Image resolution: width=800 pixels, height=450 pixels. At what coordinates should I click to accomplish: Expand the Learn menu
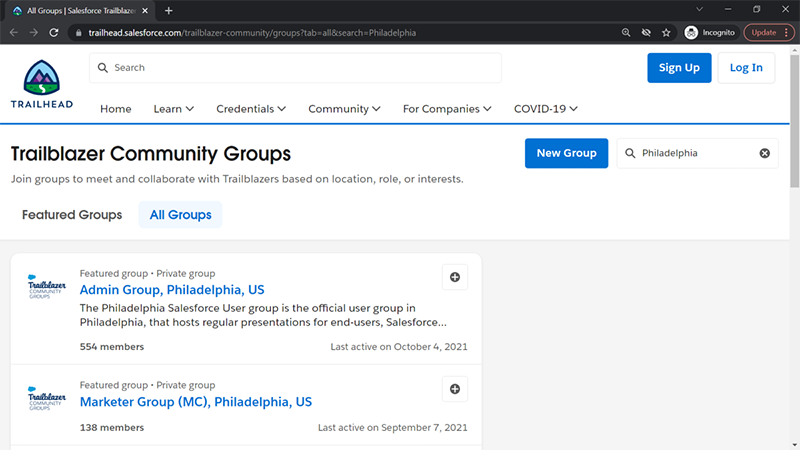pos(173,109)
